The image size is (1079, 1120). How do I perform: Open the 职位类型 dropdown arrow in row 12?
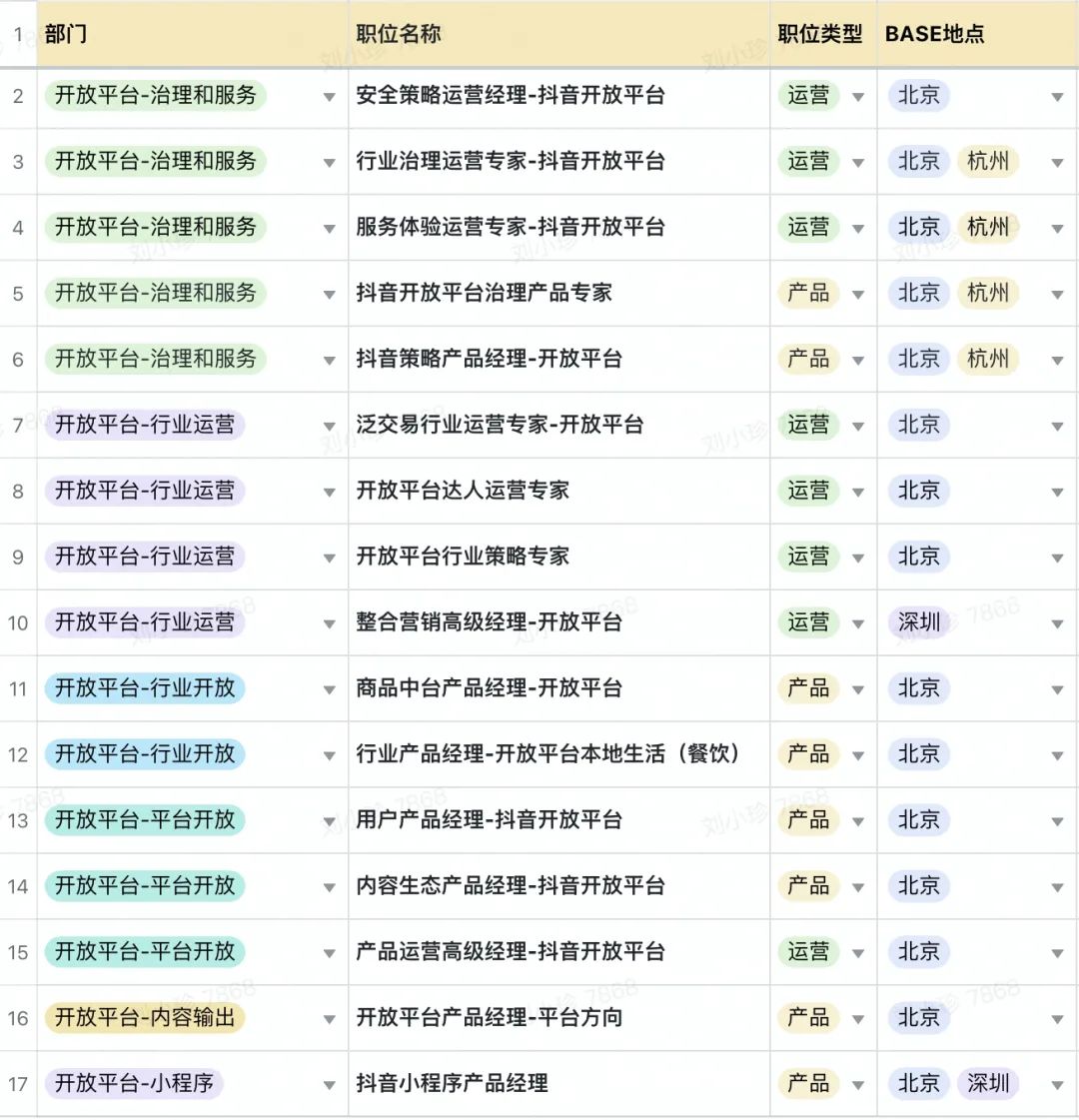857,756
